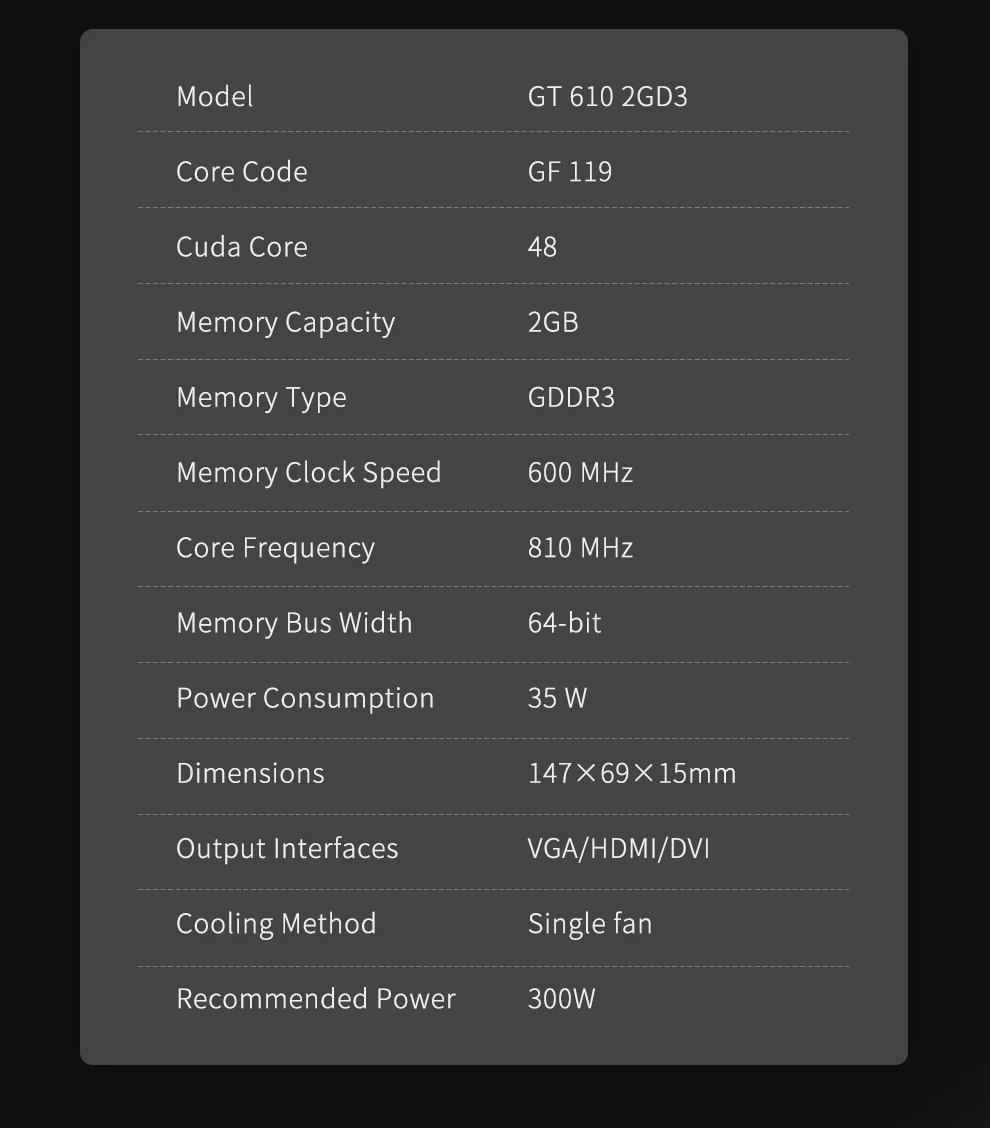Select the 64-bit value

pos(564,623)
